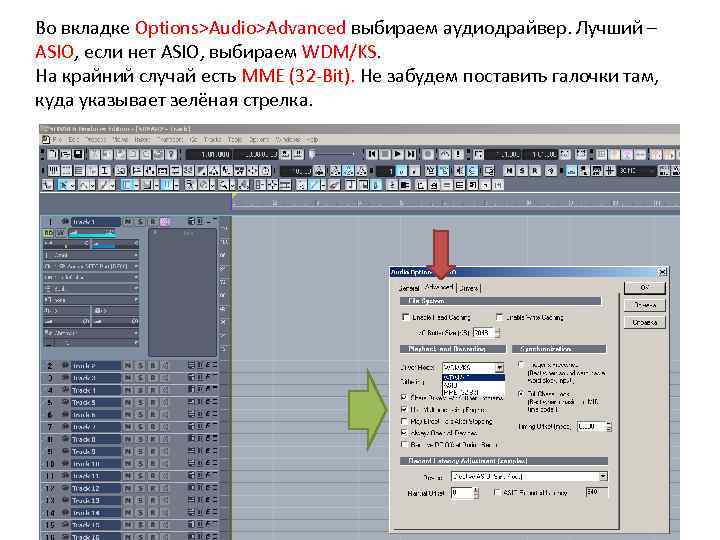Select the Track 10 name field
The height and width of the screenshot is (540, 720).
click(96, 464)
